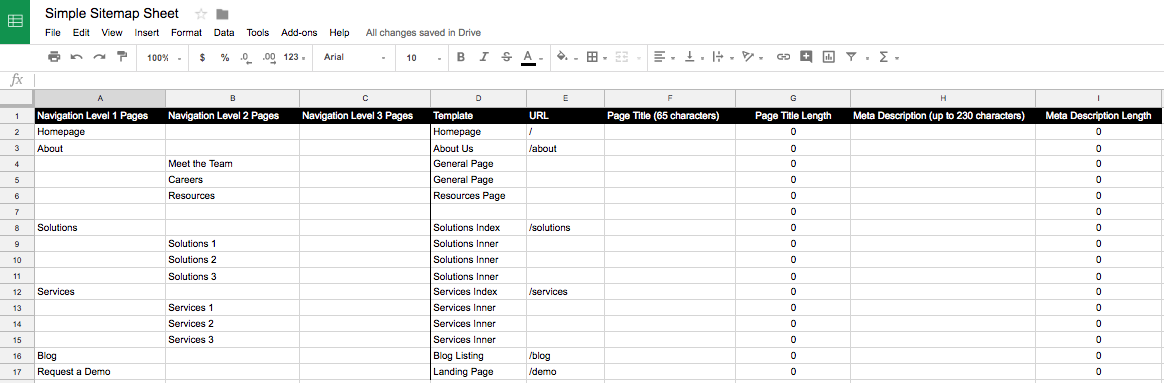1164x383 pixels.
Task: Select the 'Request a Demo' cell
Action: 99,371
